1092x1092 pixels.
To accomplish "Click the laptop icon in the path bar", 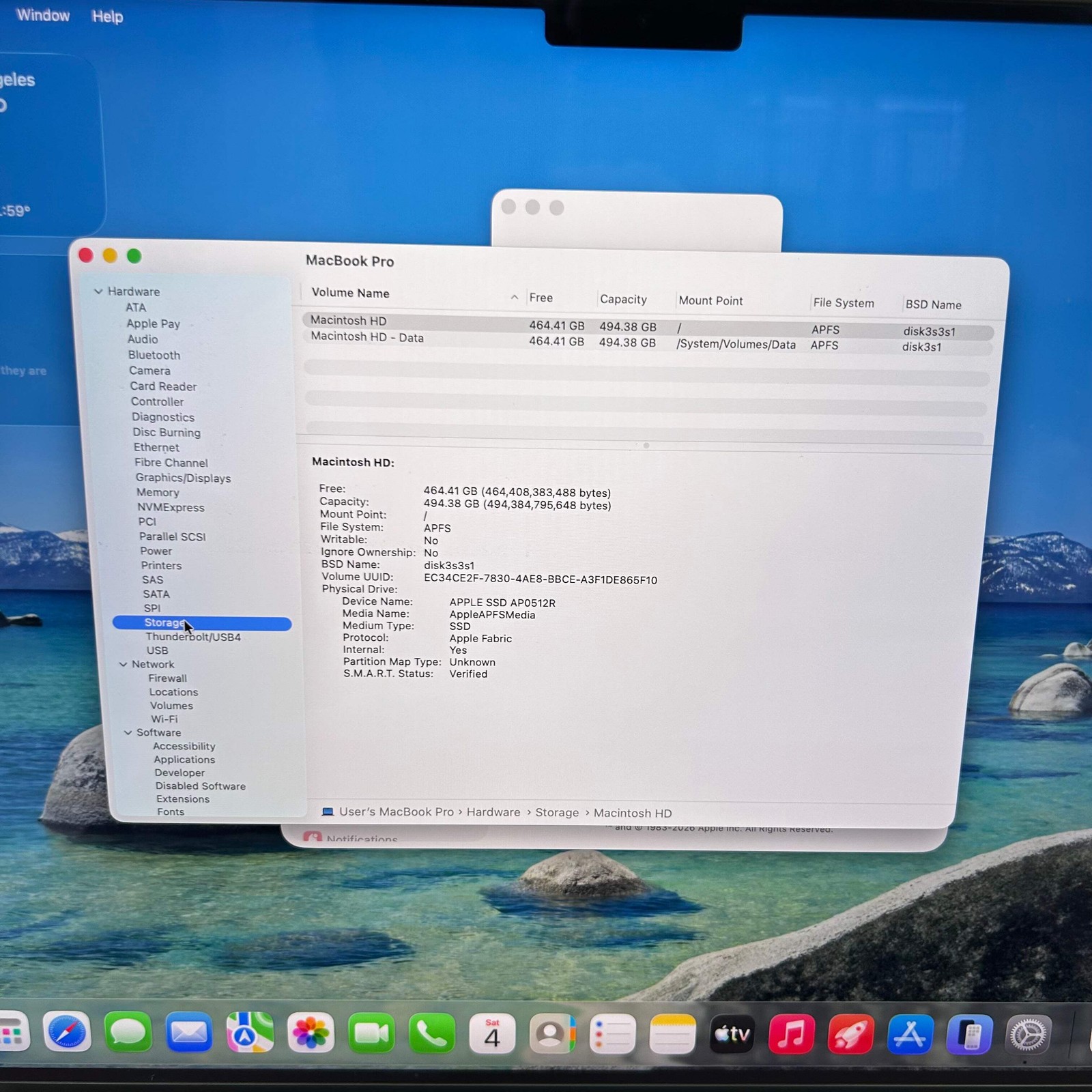I will tap(328, 811).
